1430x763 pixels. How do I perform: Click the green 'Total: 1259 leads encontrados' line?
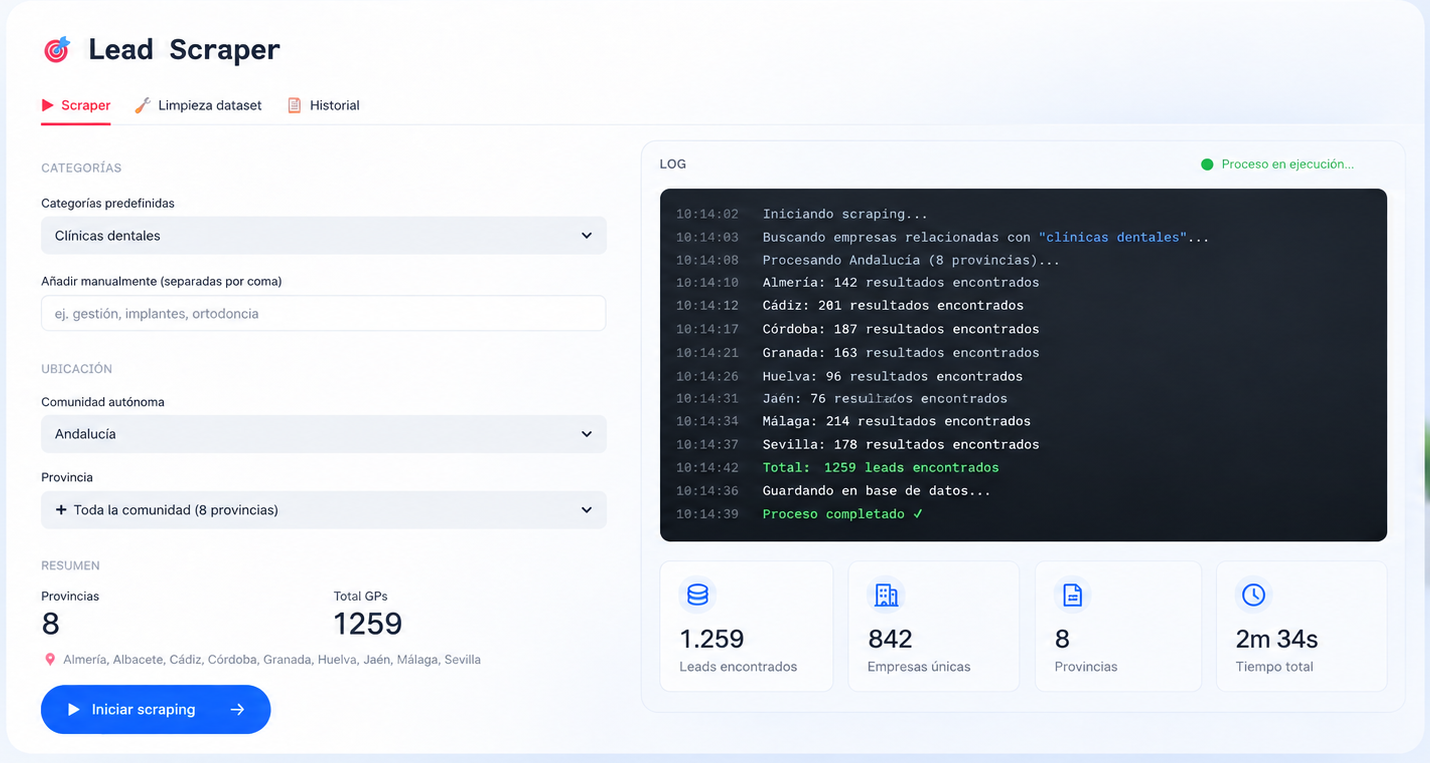pyautogui.click(x=880, y=467)
